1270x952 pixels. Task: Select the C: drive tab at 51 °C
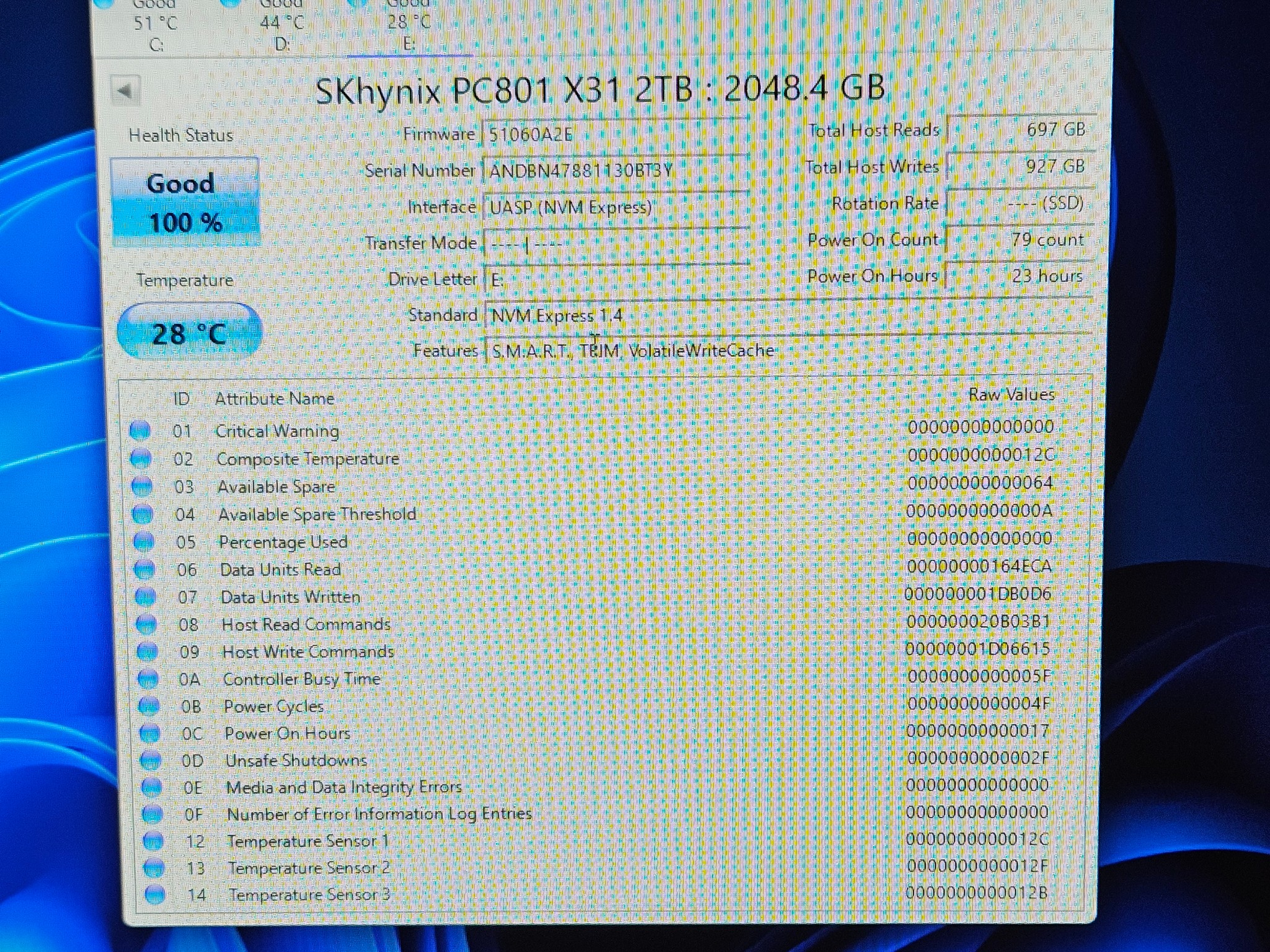tap(156, 26)
